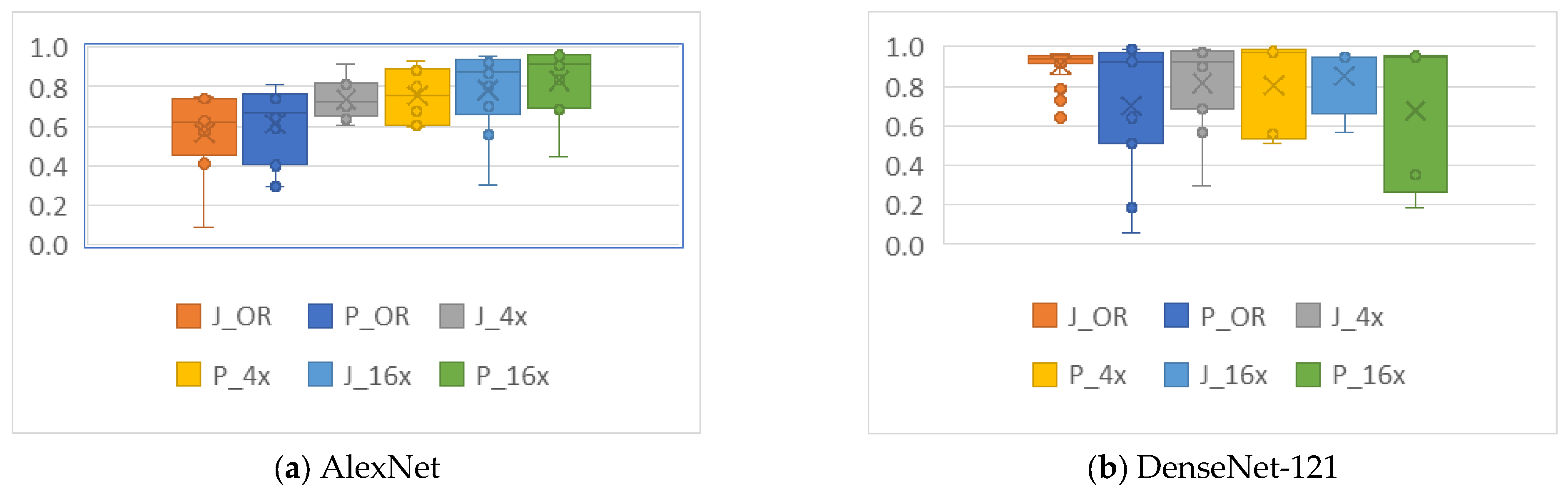Click the orange J_OR legend swatch in AlexNet chart
The height and width of the screenshot is (494, 1568).
pyautogui.click(x=188, y=316)
